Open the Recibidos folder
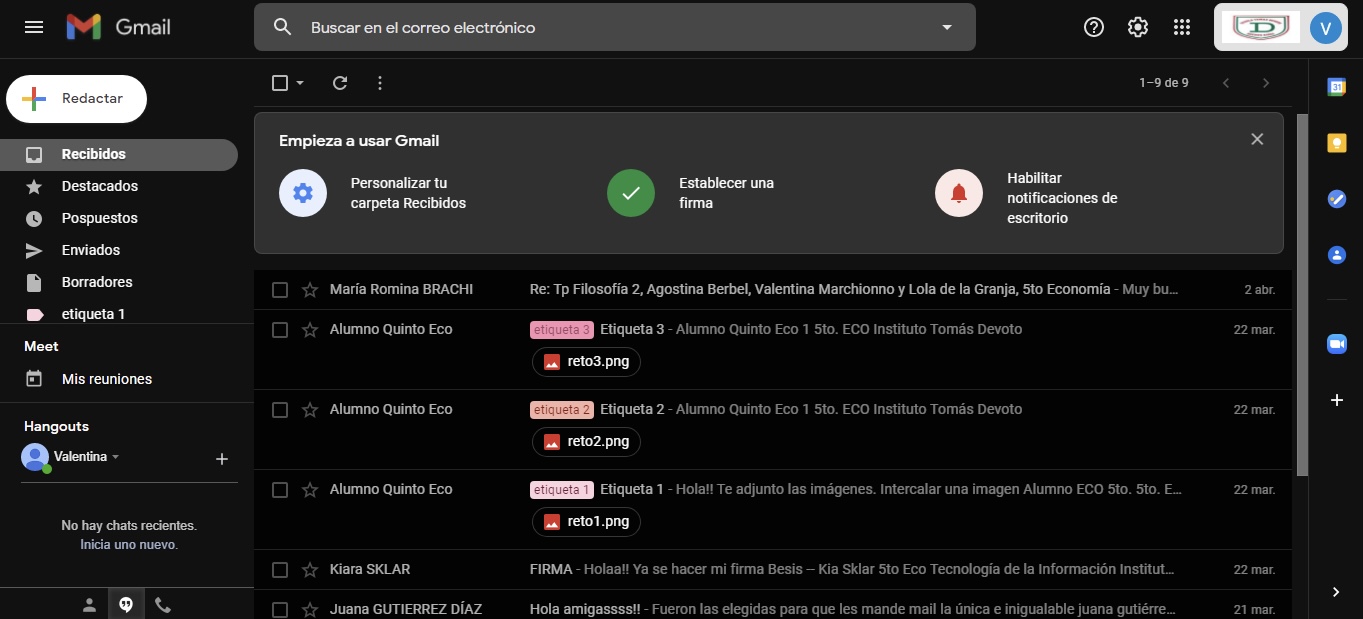Image resolution: width=1363 pixels, height=619 pixels. tap(119, 154)
